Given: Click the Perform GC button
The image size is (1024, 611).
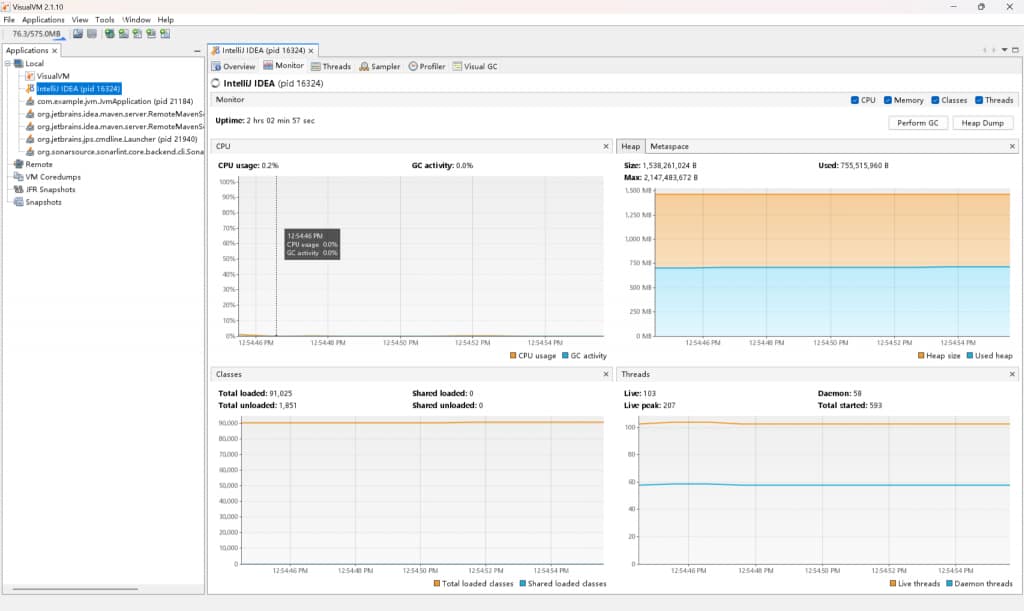Looking at the screenshot, I should pyautogui.click(x=917, y=123).
